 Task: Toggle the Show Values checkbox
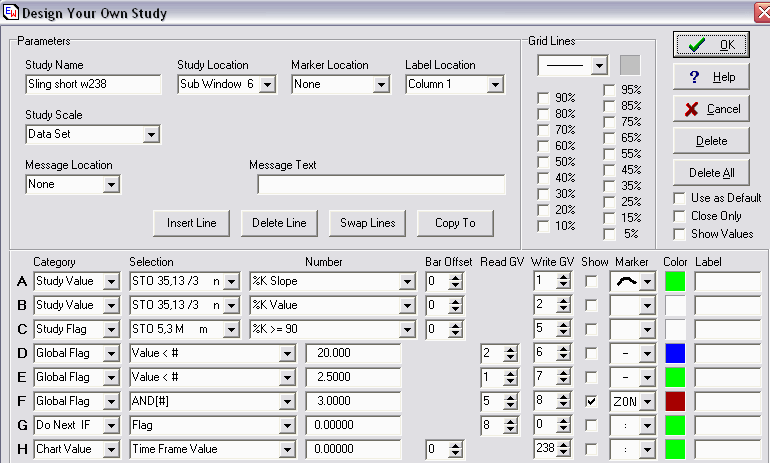pyautogui.click(x=680, y=234)
